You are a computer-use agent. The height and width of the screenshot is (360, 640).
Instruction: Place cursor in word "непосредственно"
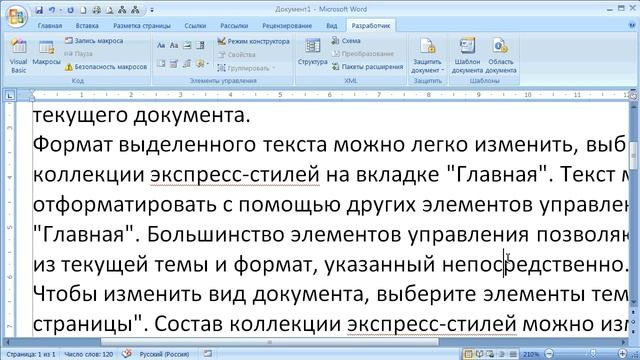point(533,264)
